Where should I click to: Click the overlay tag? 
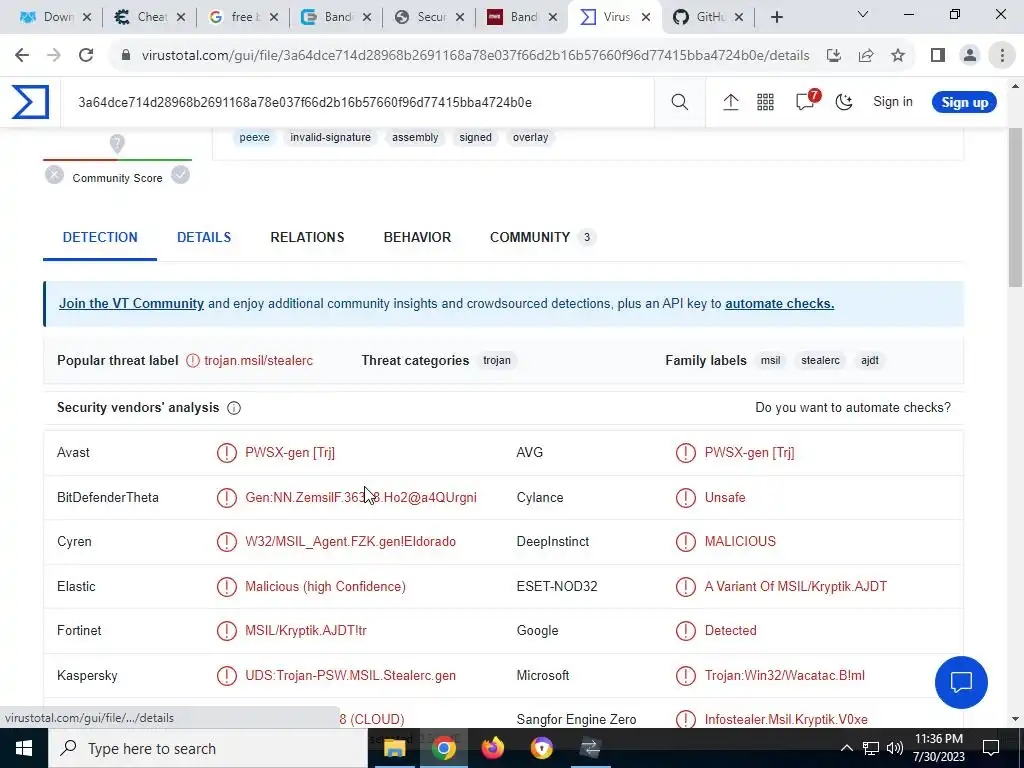(x=530, y=137)
